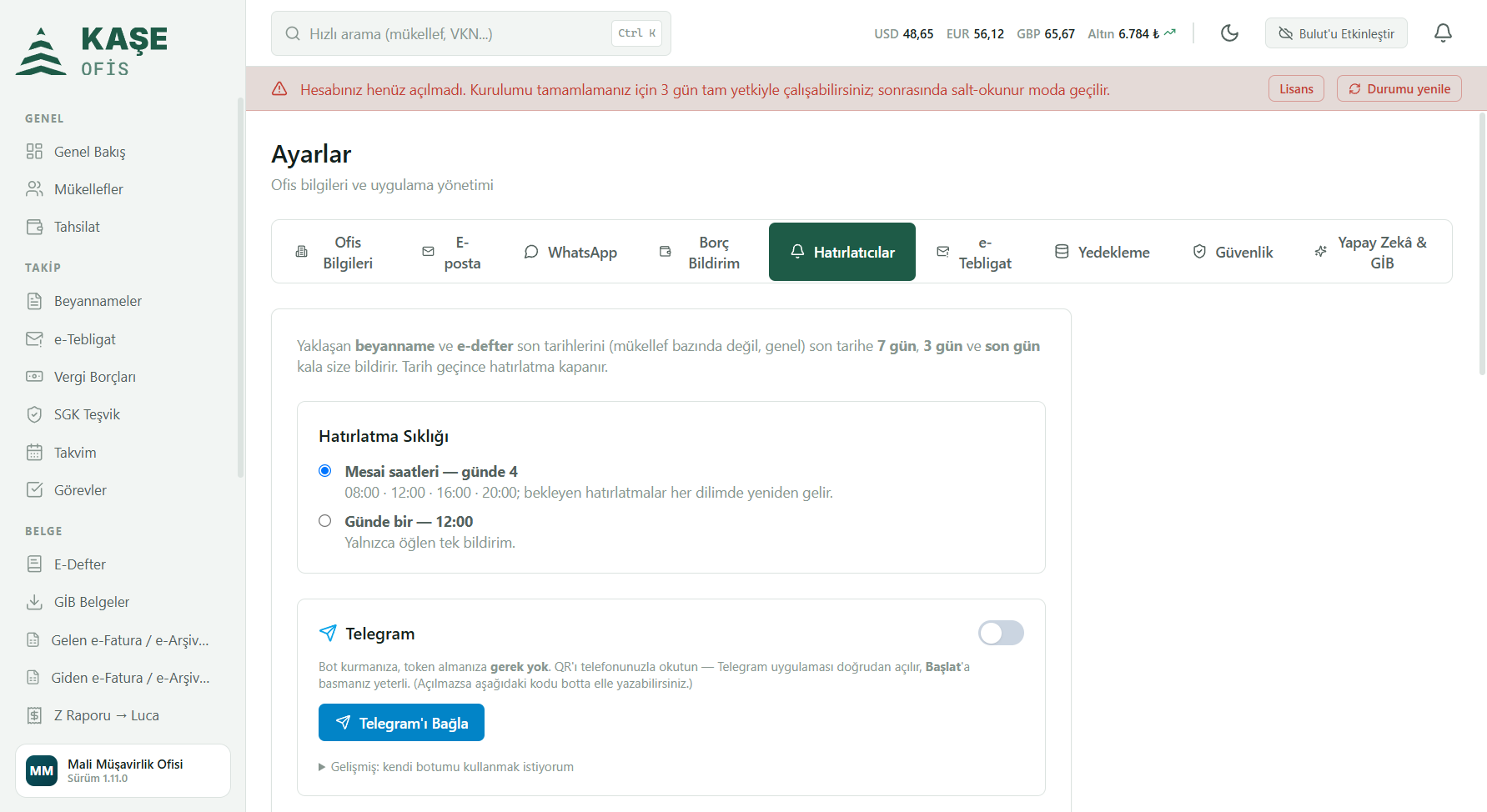Click the Lisans button

tap(1296, 88)
